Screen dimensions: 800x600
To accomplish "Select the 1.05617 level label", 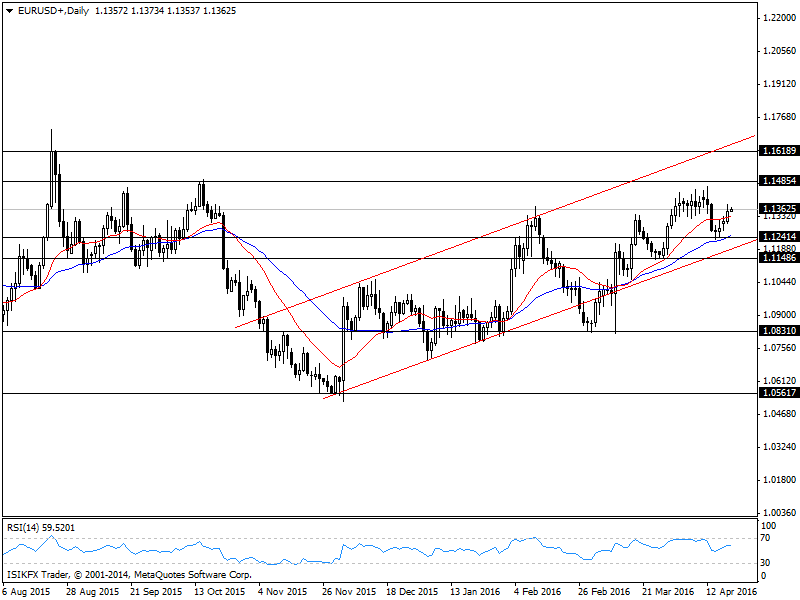I will coord(779,392).
